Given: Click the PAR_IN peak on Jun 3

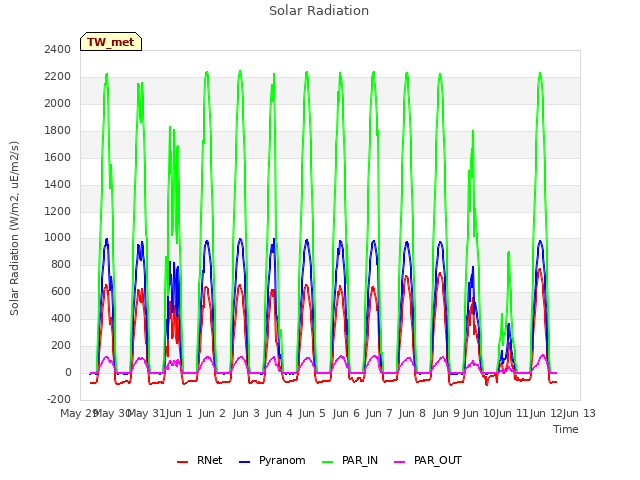Looking at the screenshot, I should [x=240, y=71].
